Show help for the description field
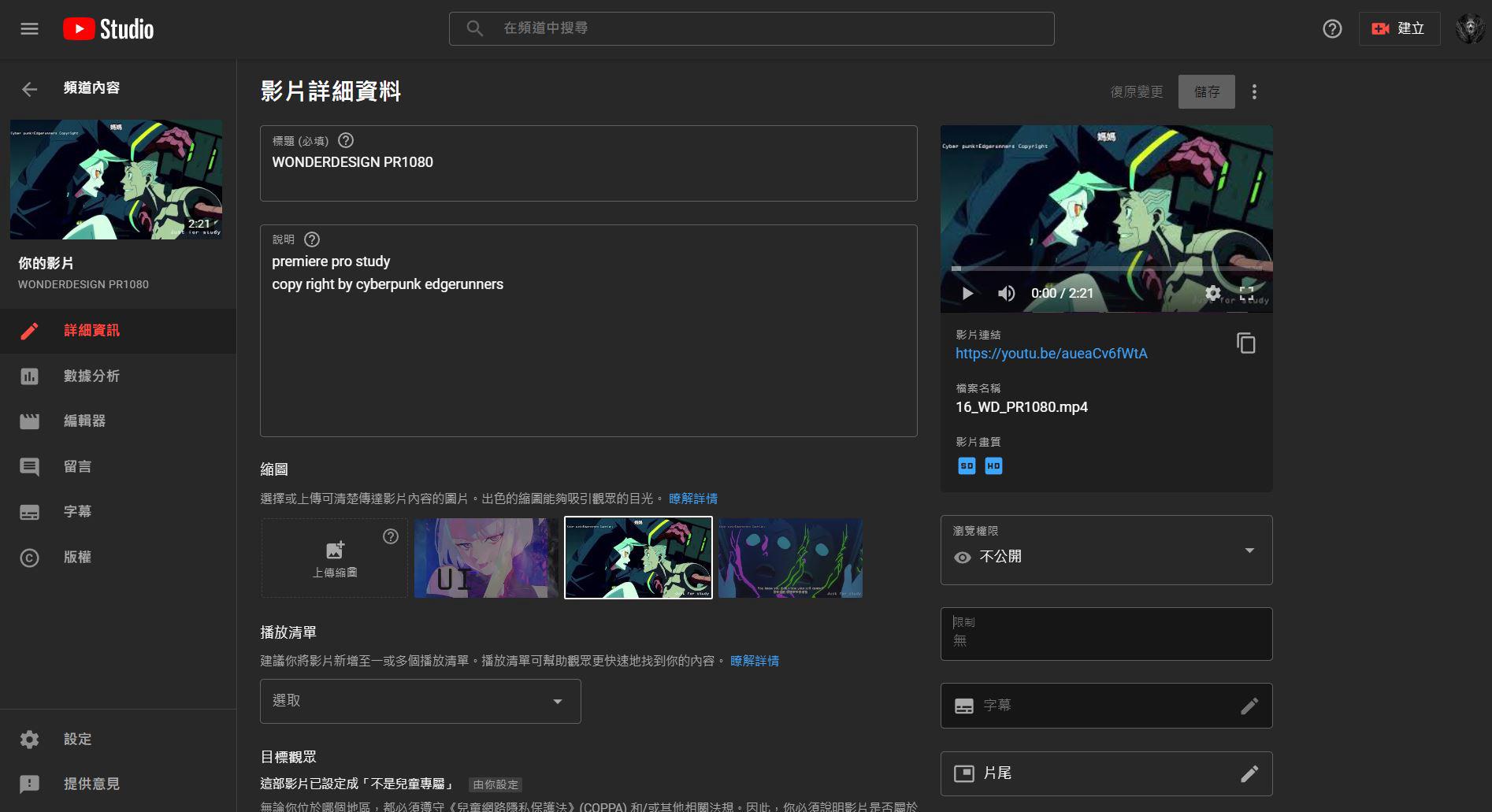 click(312, 239)
